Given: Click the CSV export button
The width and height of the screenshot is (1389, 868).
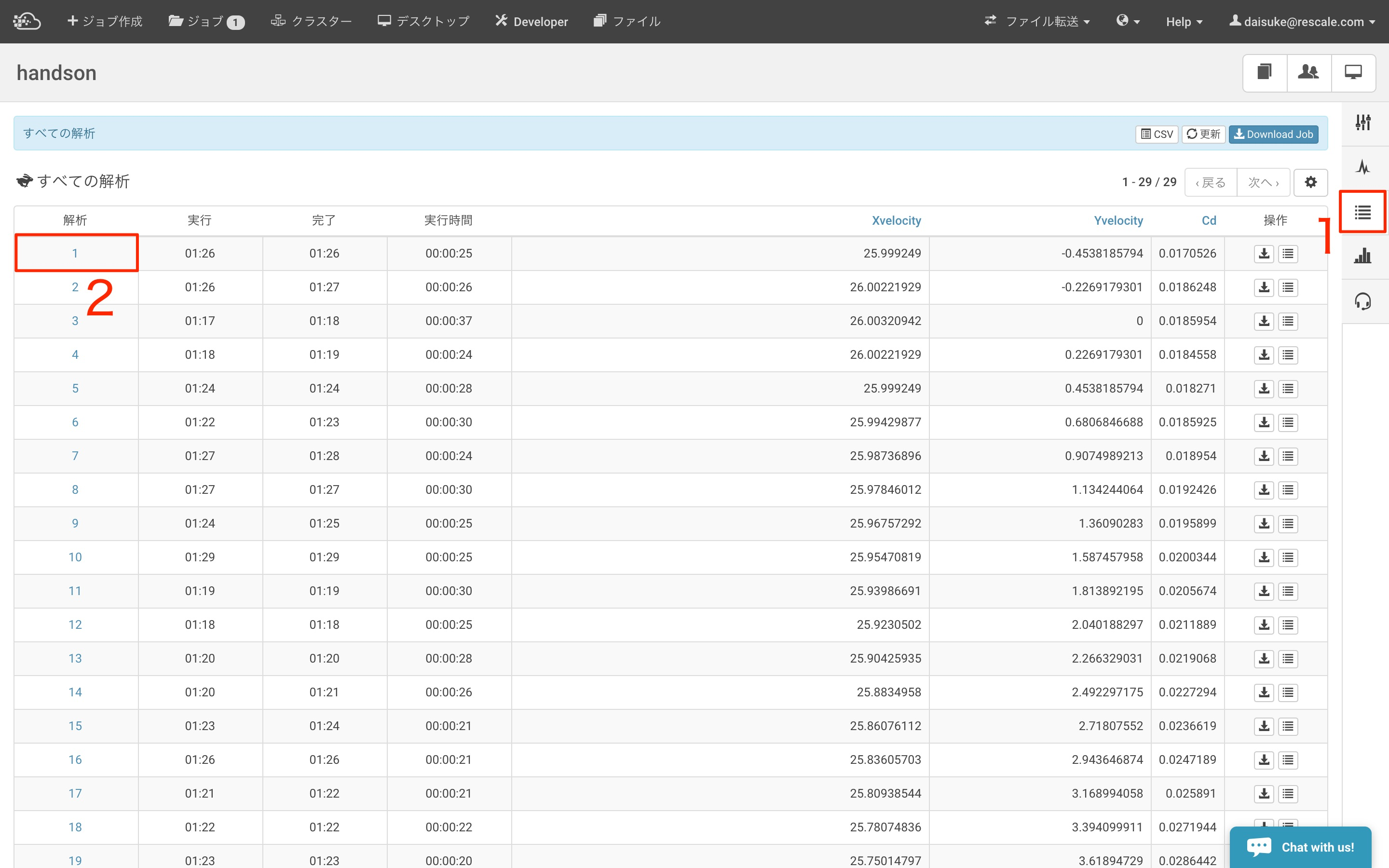Looking at the screenshot, I should (x=1157, y=134).
